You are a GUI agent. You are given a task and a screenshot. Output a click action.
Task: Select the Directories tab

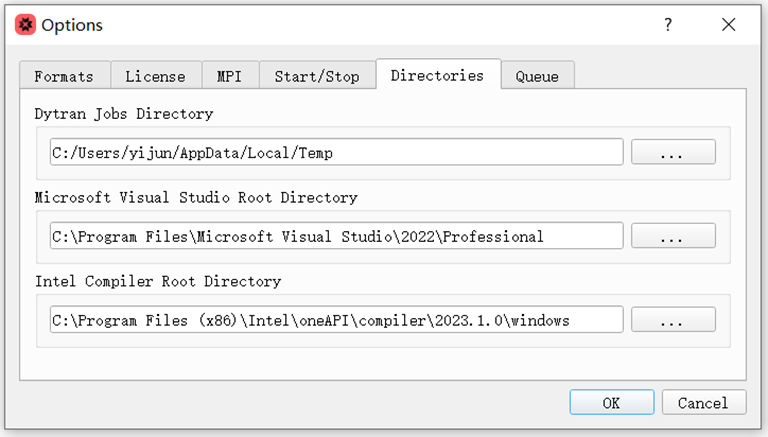(x=437, y=75)
